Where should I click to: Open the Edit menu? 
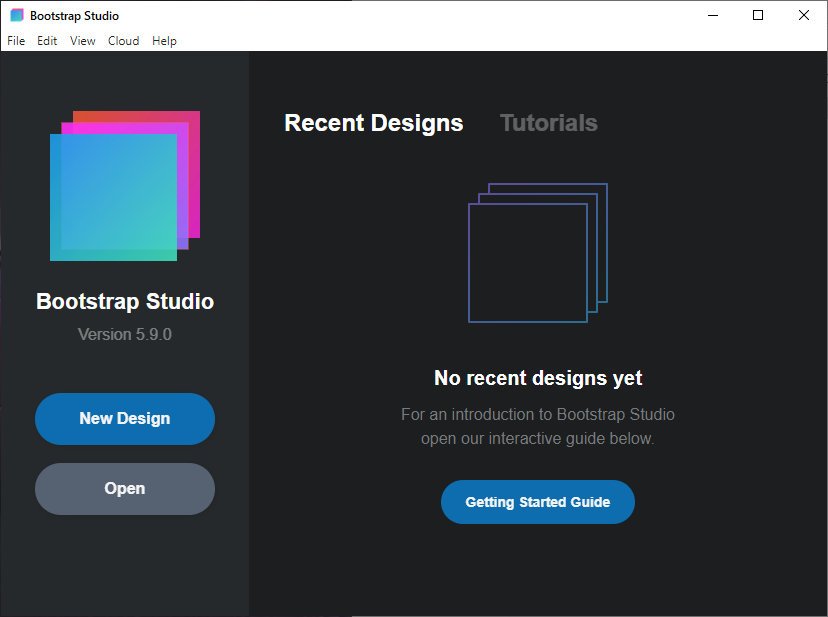[47, 41]
